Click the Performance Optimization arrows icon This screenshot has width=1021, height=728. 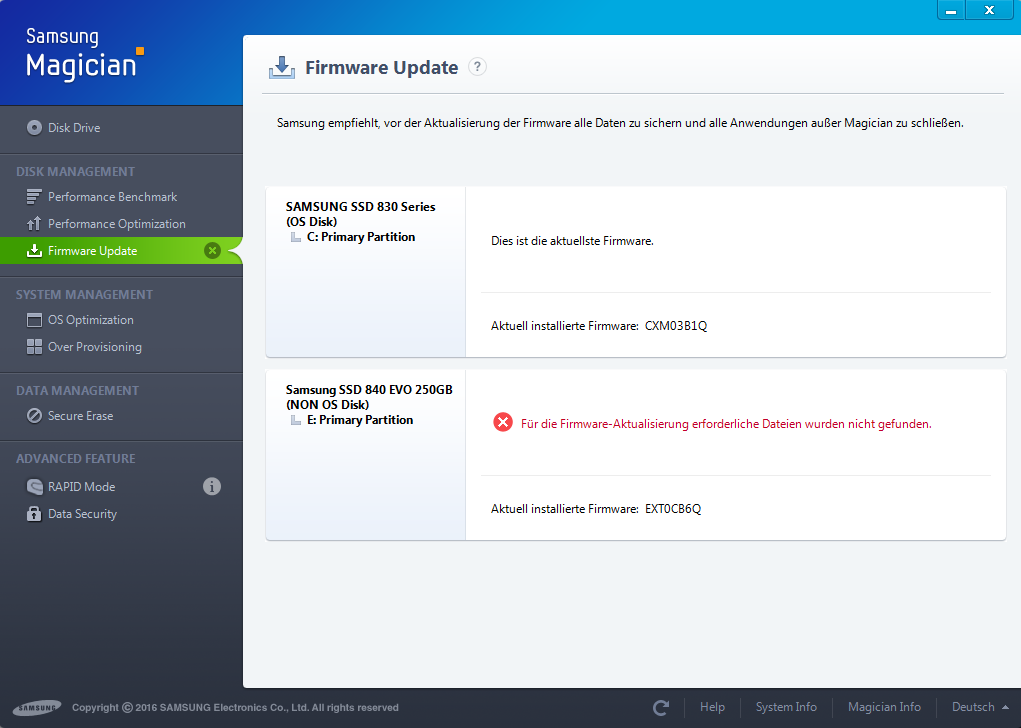34,224
